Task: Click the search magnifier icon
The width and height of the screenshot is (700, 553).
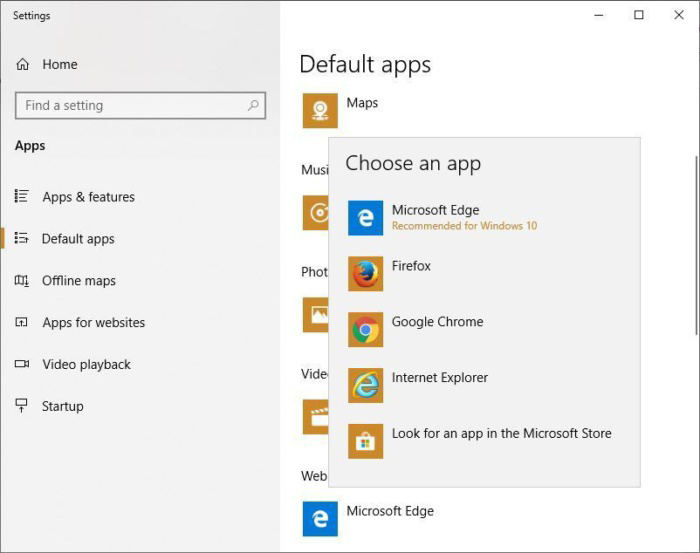Action: pos(253,105)
